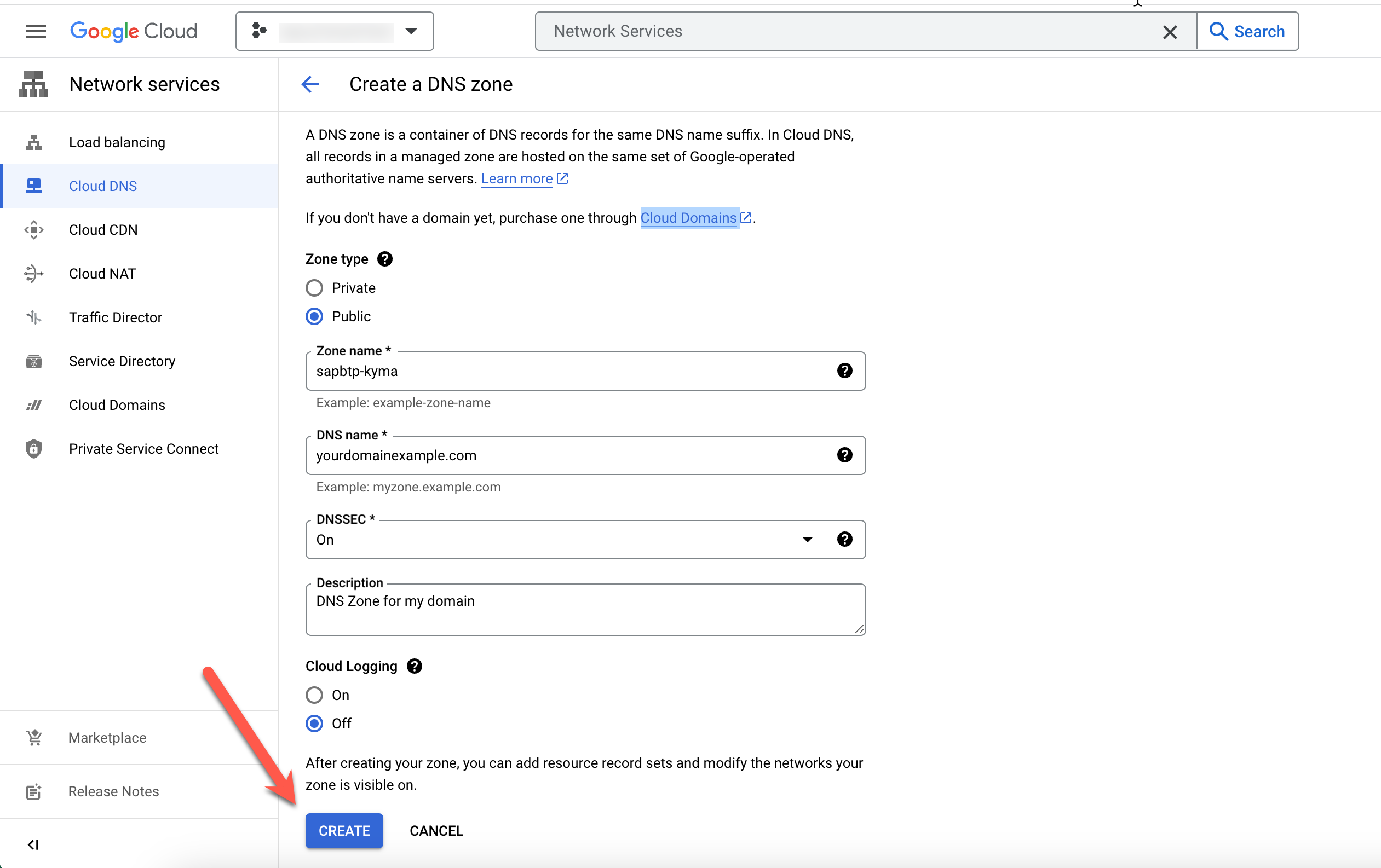Click the Learn more external link icon
Screen dimensions: 1381x868
562,179
